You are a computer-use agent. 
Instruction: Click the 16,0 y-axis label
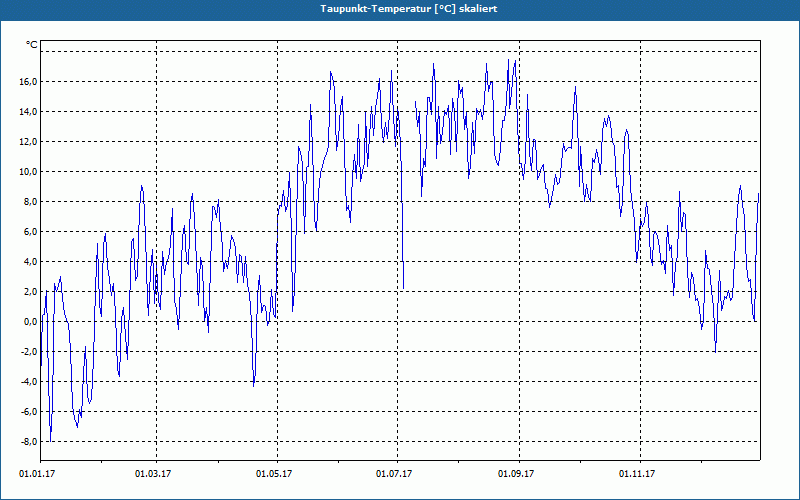pos(28,82)
